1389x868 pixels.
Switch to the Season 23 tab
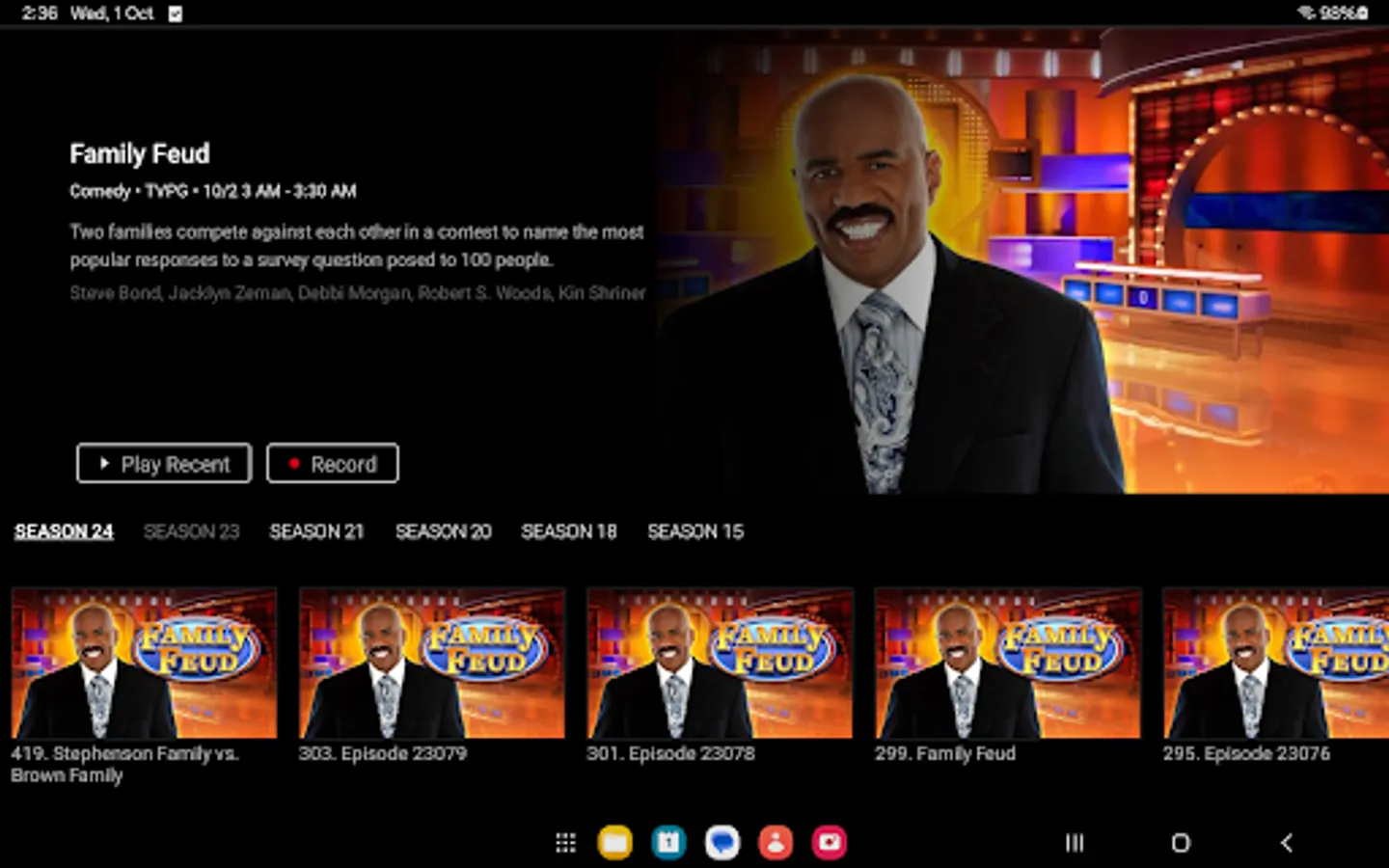click(x=191, y=531)
